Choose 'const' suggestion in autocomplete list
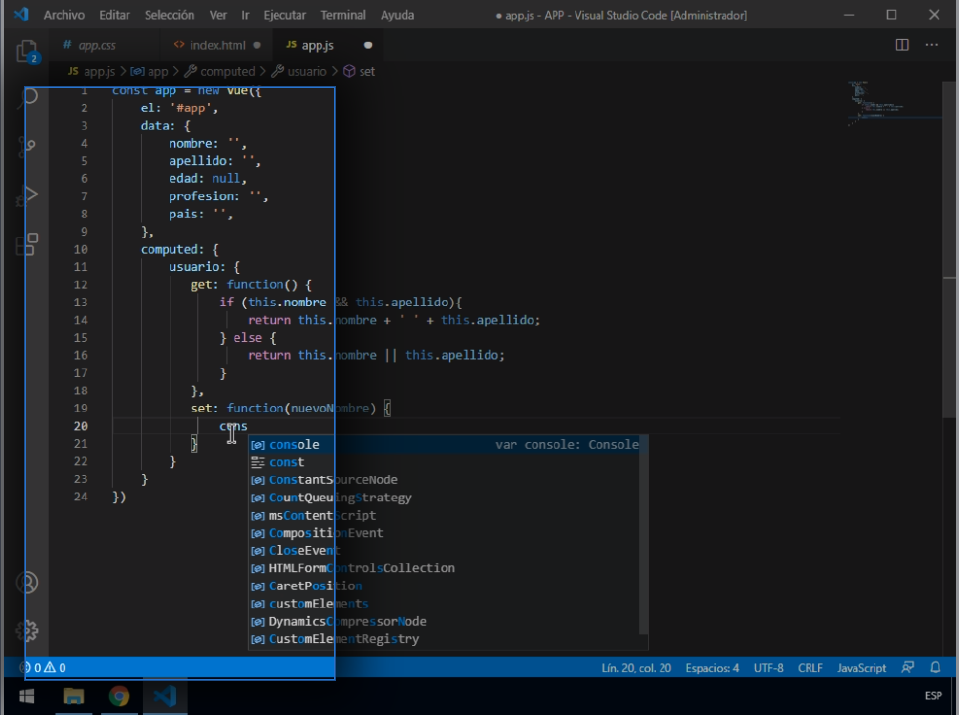The height and width of the screenshot is (715, 959). pos(286,462)
